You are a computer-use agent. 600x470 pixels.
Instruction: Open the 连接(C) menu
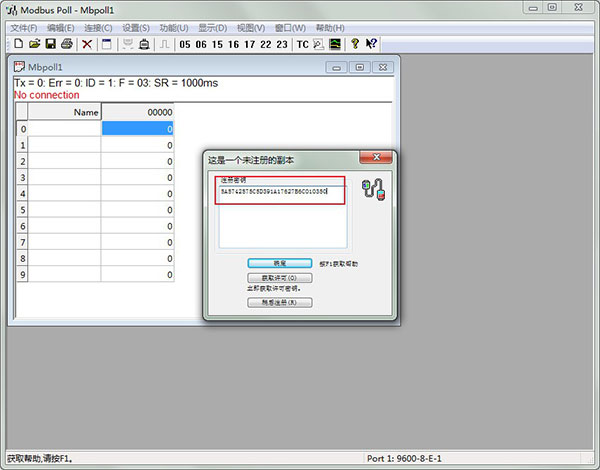[x=98, y=27]
